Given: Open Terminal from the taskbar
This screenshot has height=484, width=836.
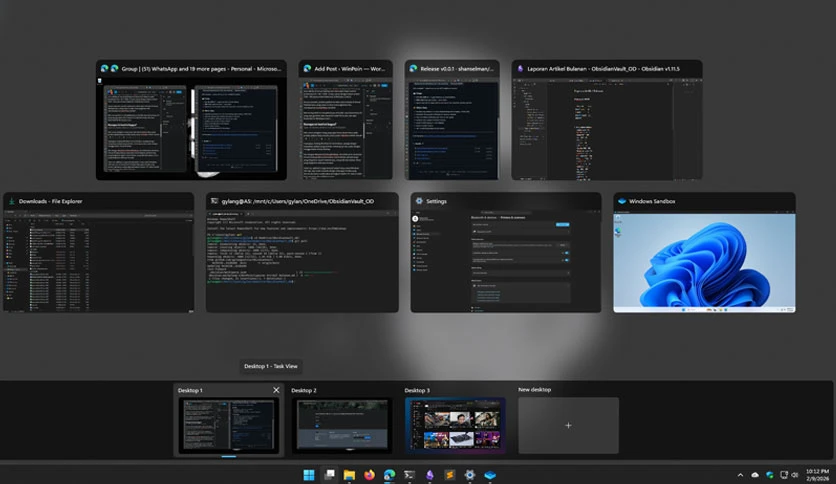Looking at the screenshot, I should pos(409,474).
